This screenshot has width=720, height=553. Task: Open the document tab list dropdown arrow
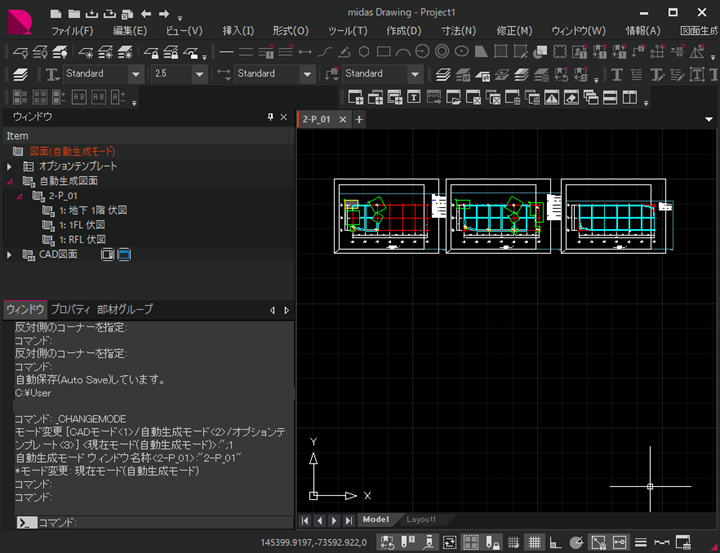point(709,119)
